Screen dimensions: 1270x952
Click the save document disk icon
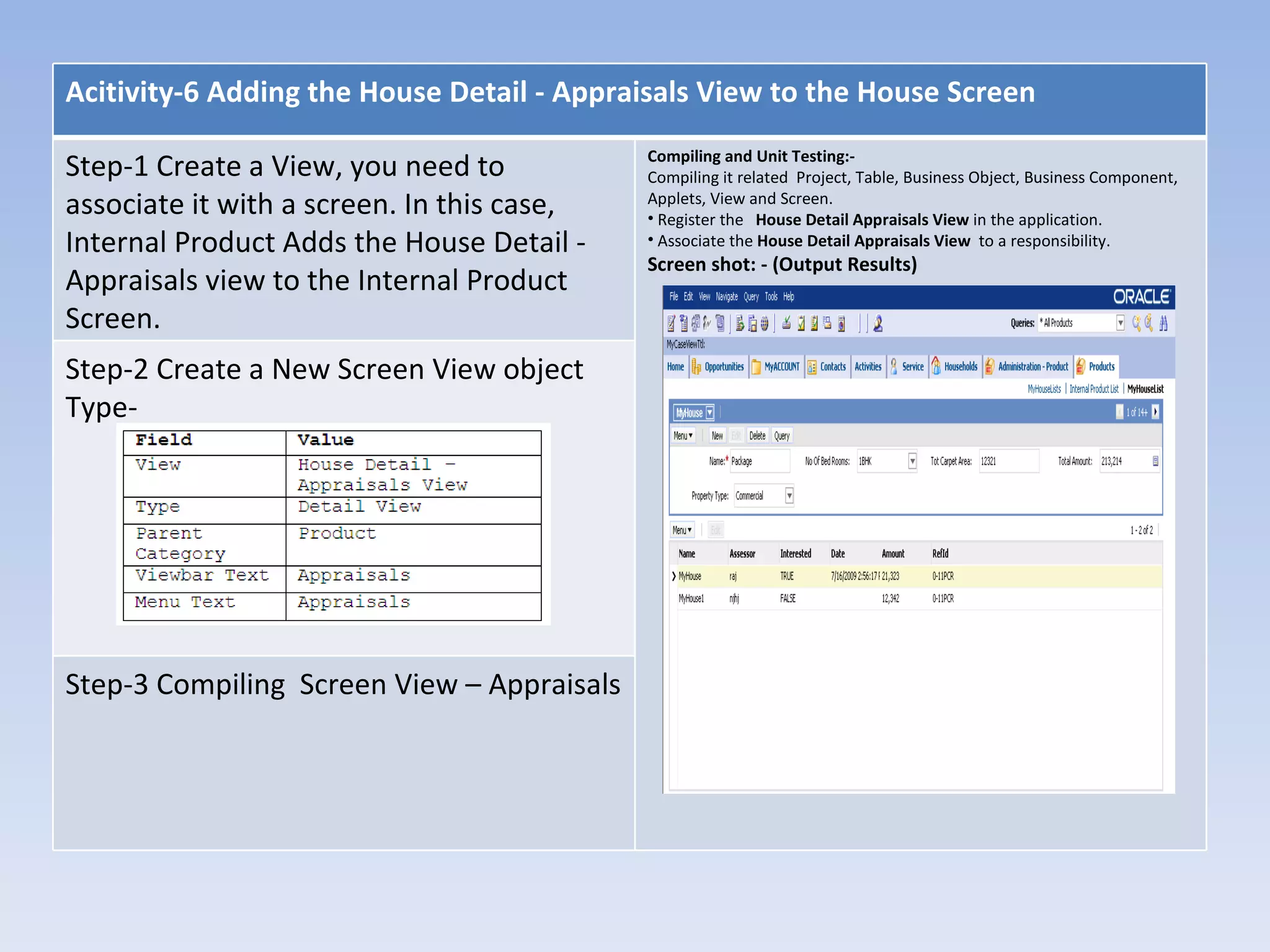pyautogui.click(x=752, y=323)
